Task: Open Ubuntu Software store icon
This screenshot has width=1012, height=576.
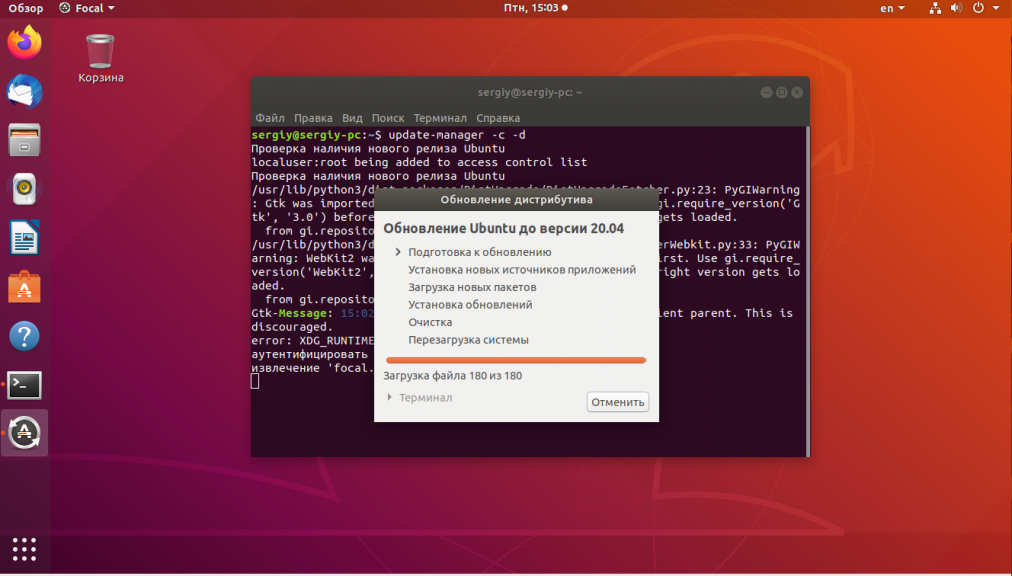Action: pyautogui.click(x=25, y=287)
